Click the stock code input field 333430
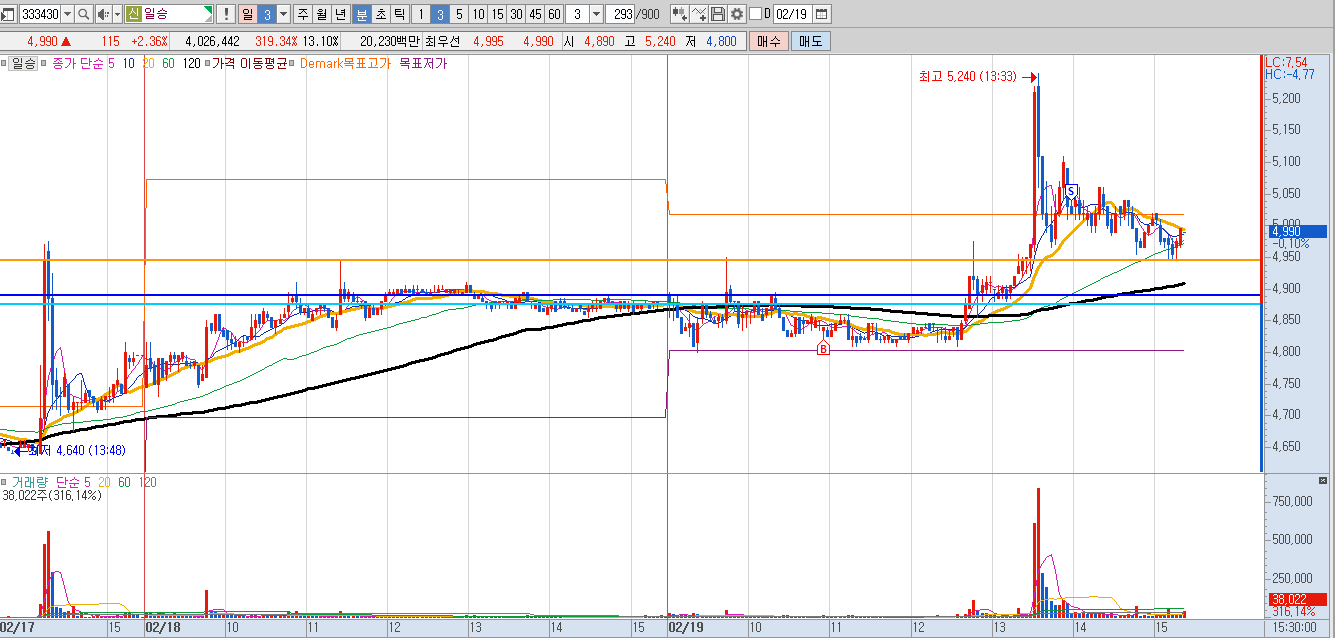This screenshot has height=638, width=1335. tap(40, 14)
